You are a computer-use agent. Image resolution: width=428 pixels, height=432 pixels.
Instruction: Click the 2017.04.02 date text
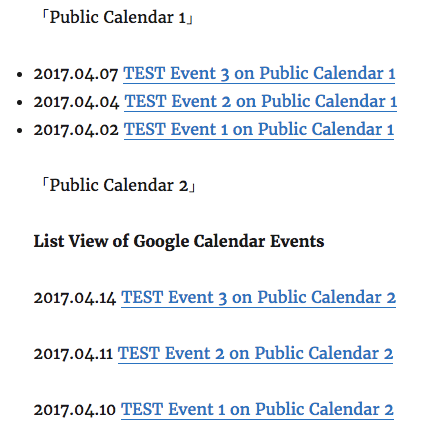[76, 130]
